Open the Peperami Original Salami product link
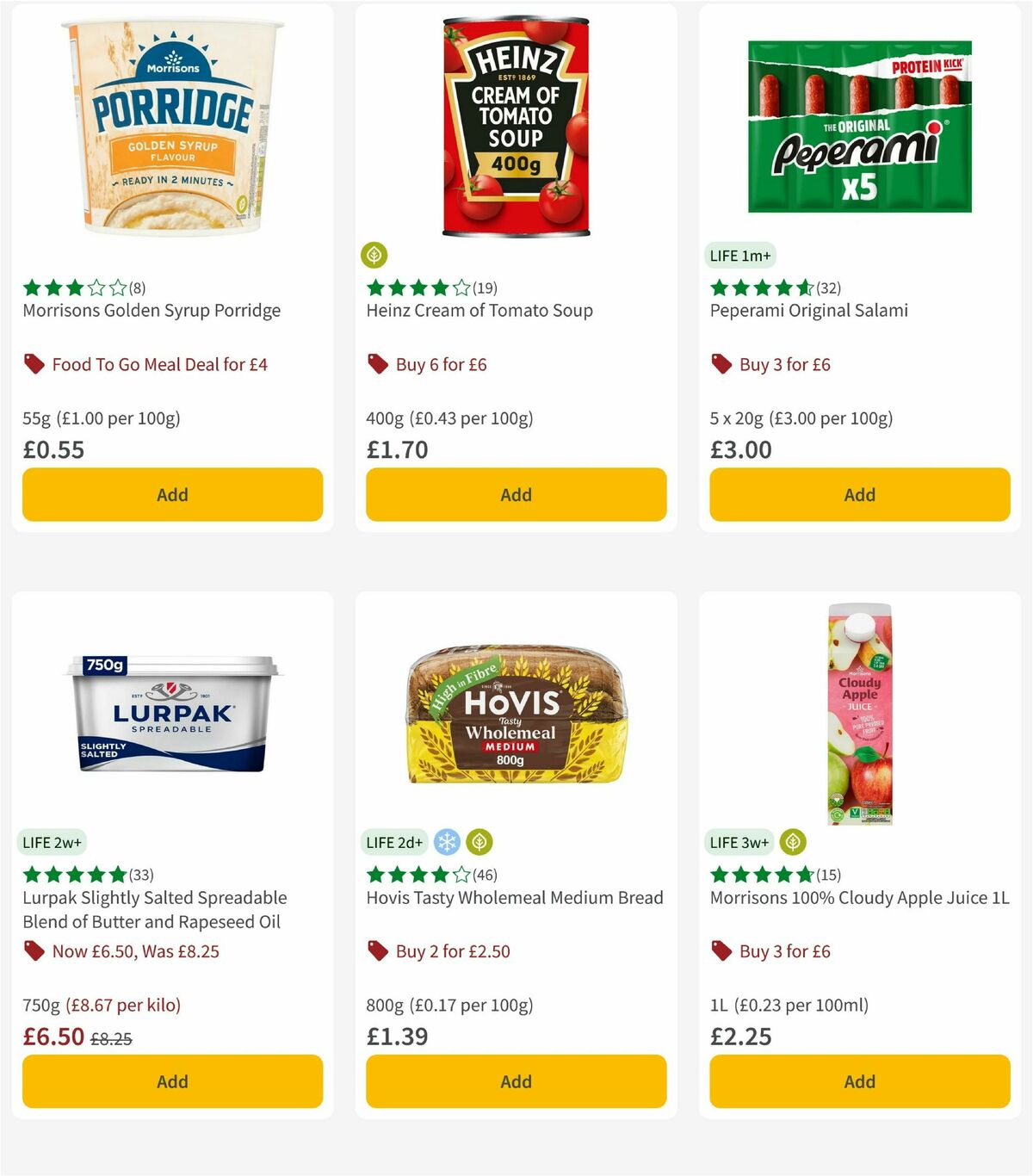1033x1176 pixels. pos(807,310)
